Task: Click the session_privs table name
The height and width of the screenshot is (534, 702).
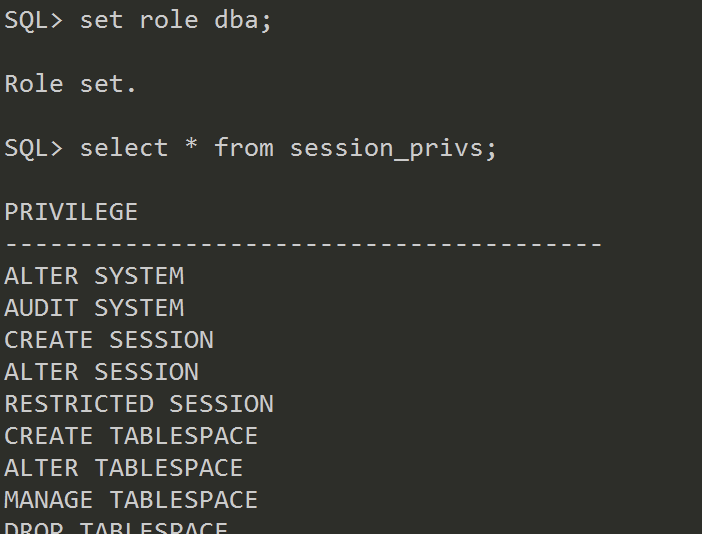Action: click(x=393, y=148)
